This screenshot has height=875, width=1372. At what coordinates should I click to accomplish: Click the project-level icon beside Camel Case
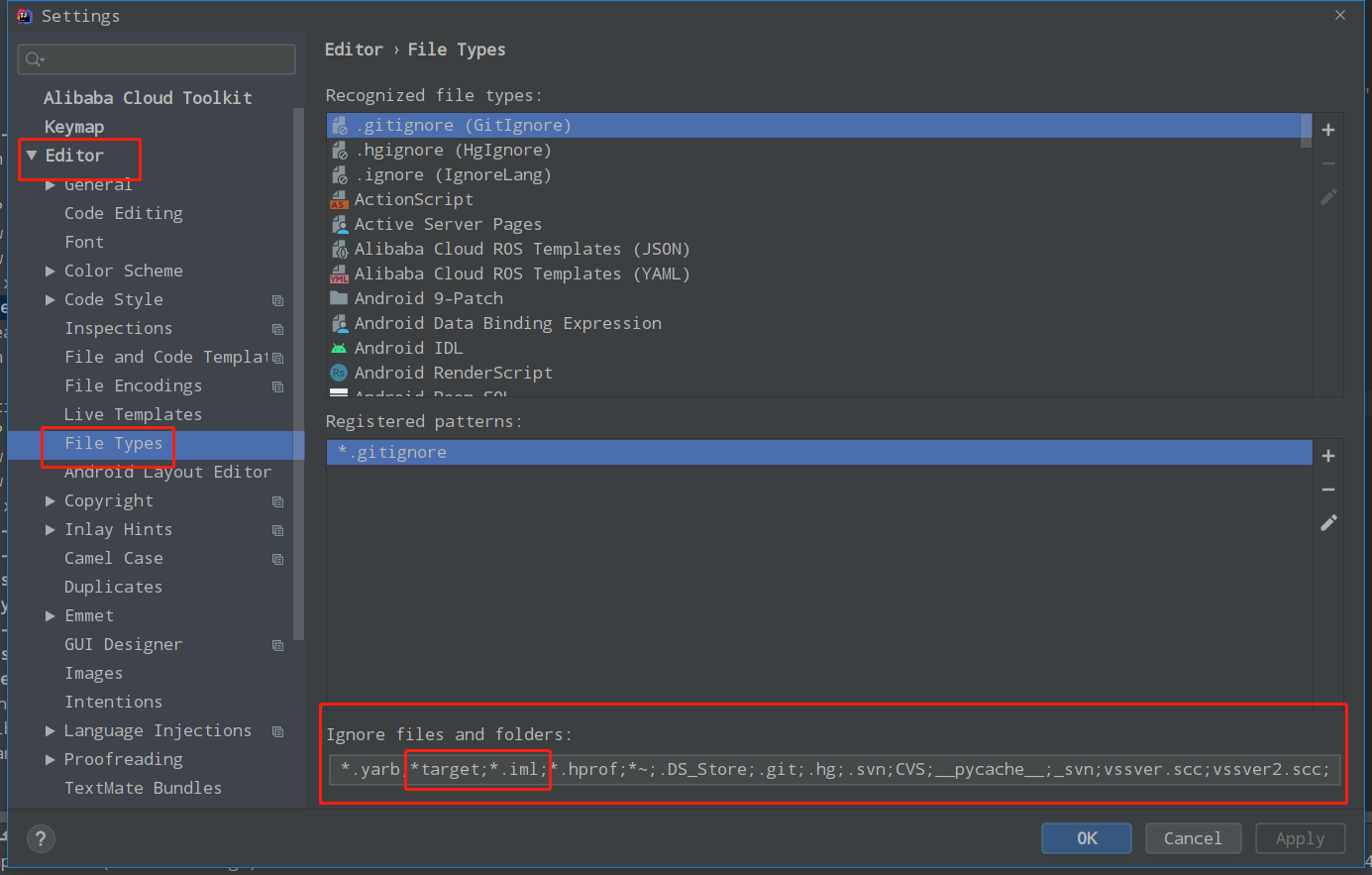pyautogui.click(x=278, y=559)
